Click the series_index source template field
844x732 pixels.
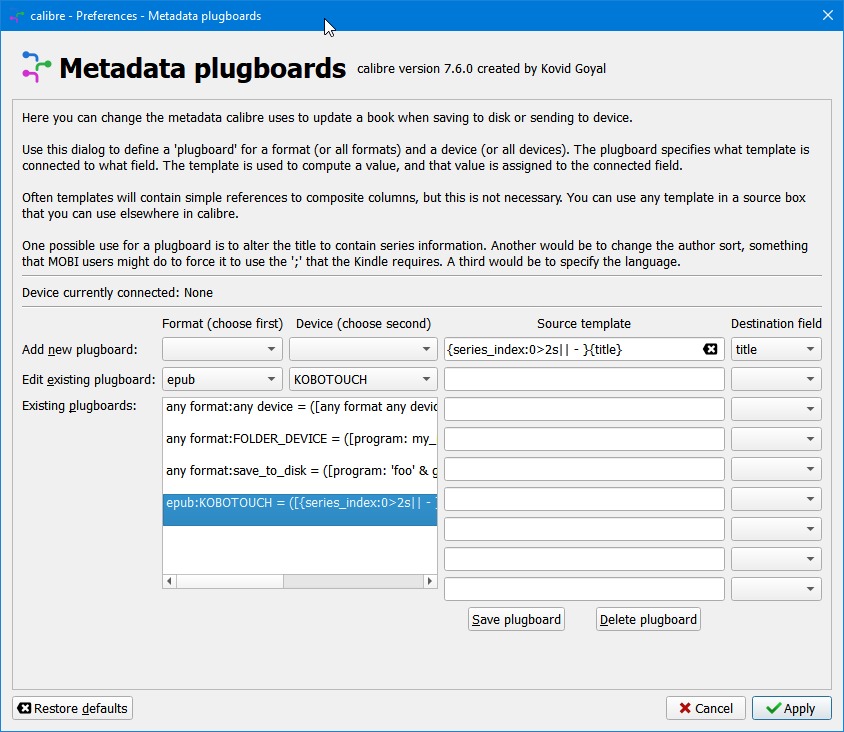(570, 349)
